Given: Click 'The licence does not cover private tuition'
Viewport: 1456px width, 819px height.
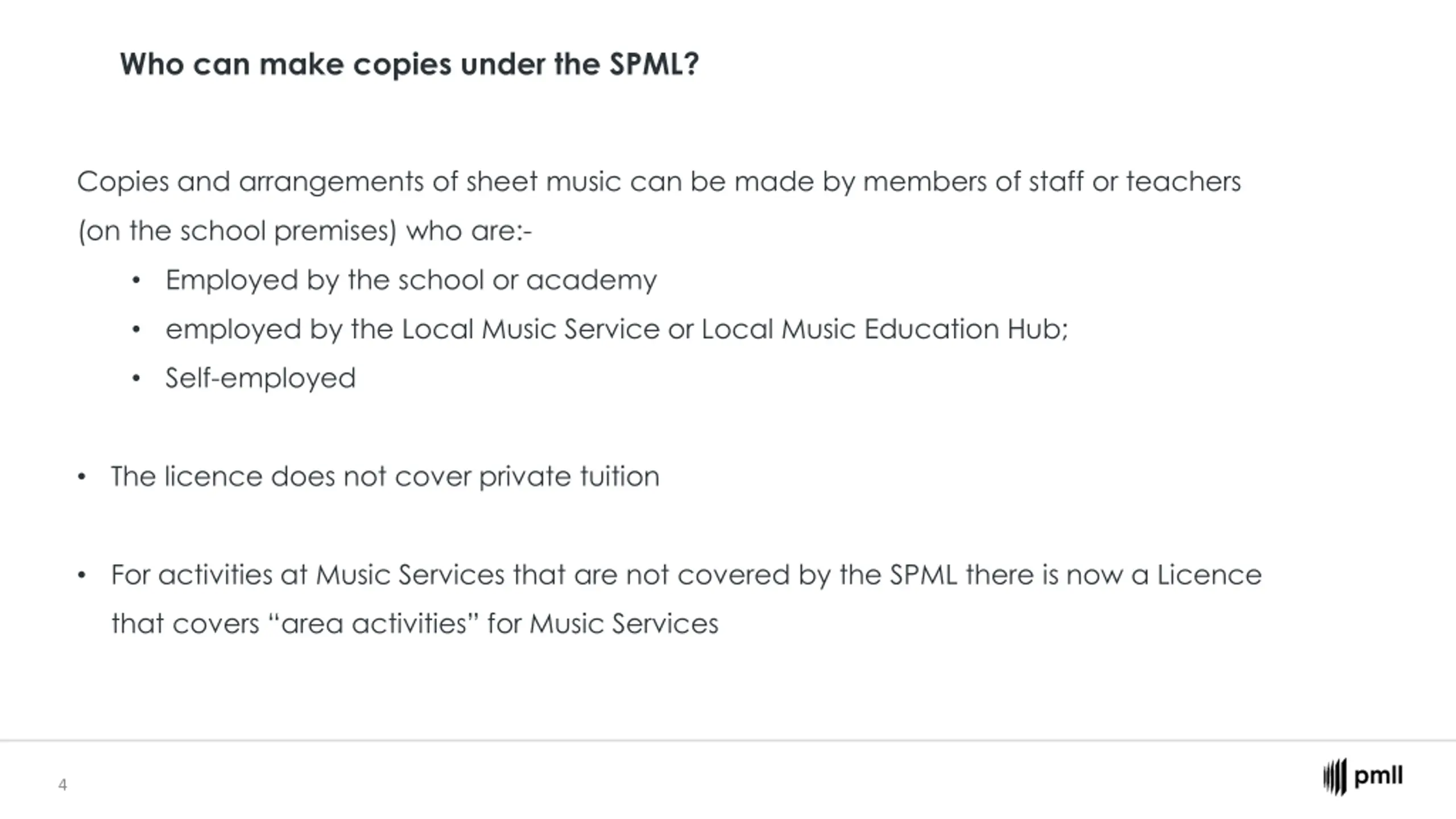Looking at the screenshot, I should point(385,477).
